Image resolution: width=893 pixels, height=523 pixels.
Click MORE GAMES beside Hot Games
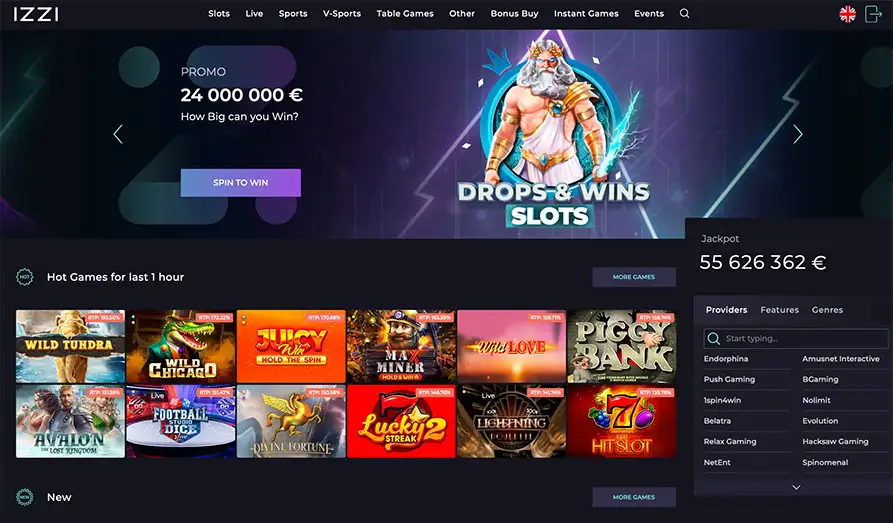pyautogui.click(x=634, y=277)
